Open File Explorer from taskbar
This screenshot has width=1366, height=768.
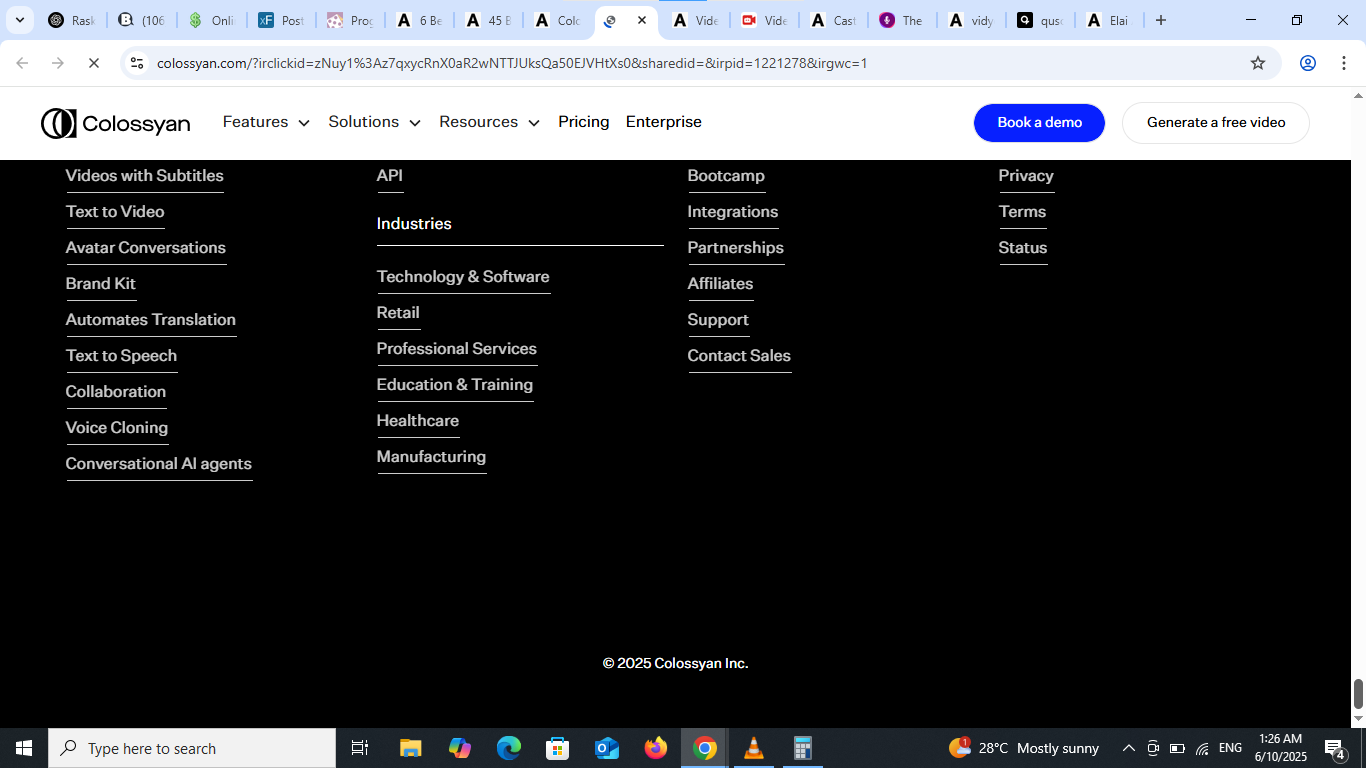pyautogui.click(x=411, y=748)
